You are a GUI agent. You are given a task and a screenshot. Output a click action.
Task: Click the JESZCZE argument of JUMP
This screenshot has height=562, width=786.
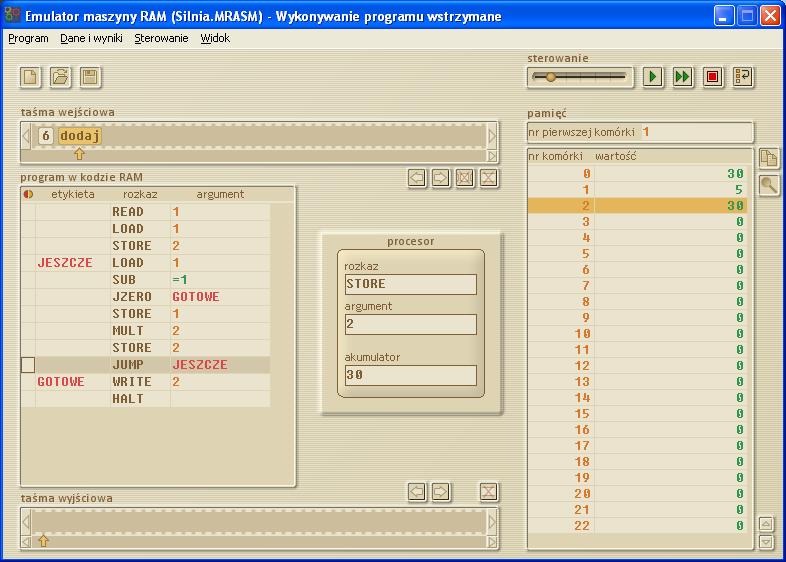point(200,365)
